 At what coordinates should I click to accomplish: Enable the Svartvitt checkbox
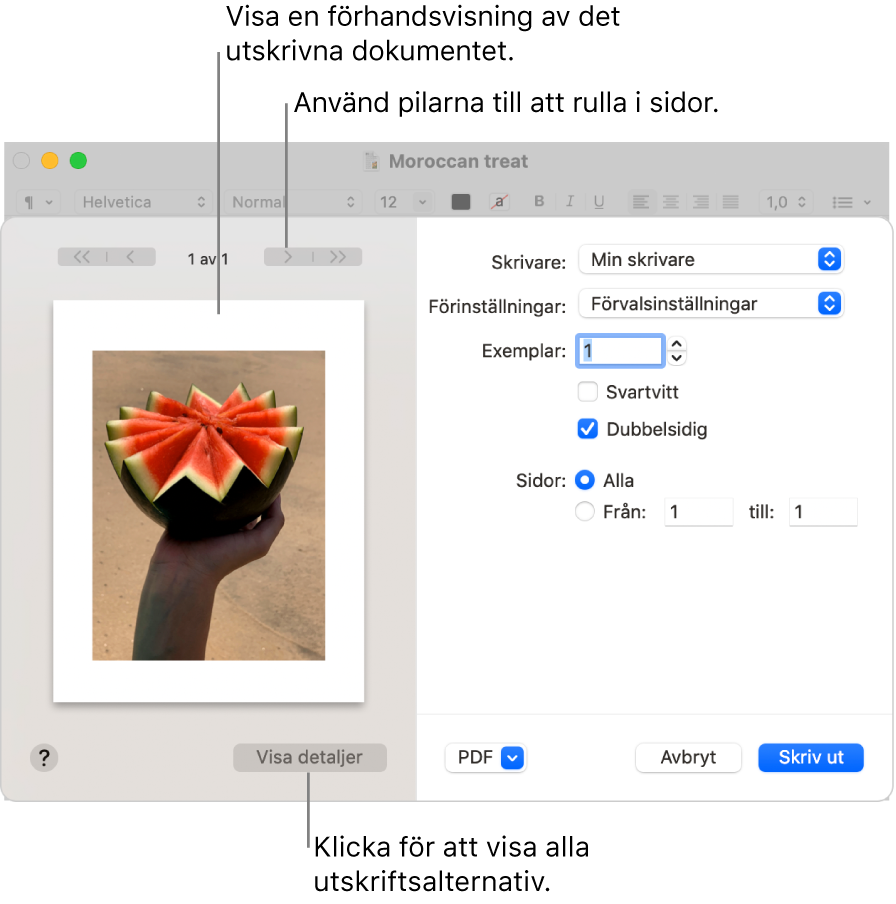pyautogui.click(x=588, y=392)
